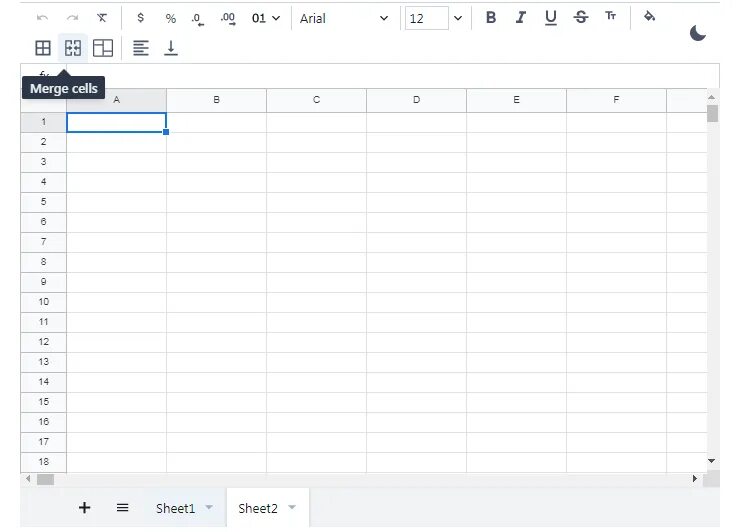
Task: Open the borders icon
Action: [x=43, y=48]
